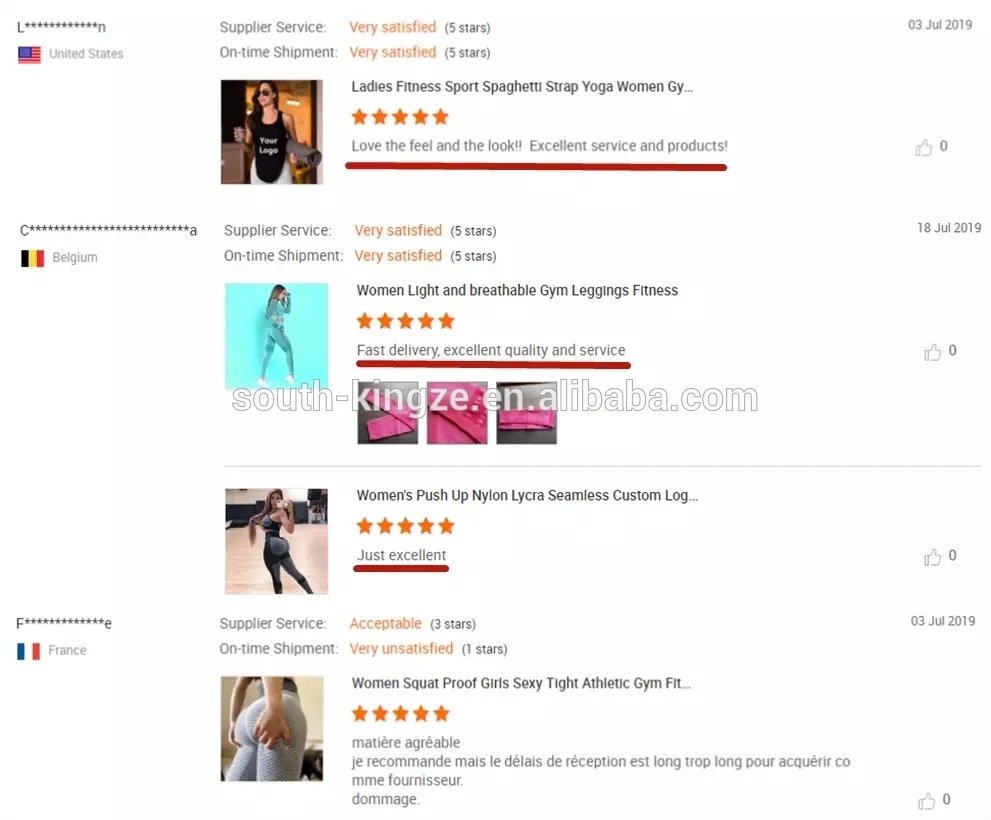Click reviewer name L************n
This screenshot has width=991, height=820.
point(61,27)
